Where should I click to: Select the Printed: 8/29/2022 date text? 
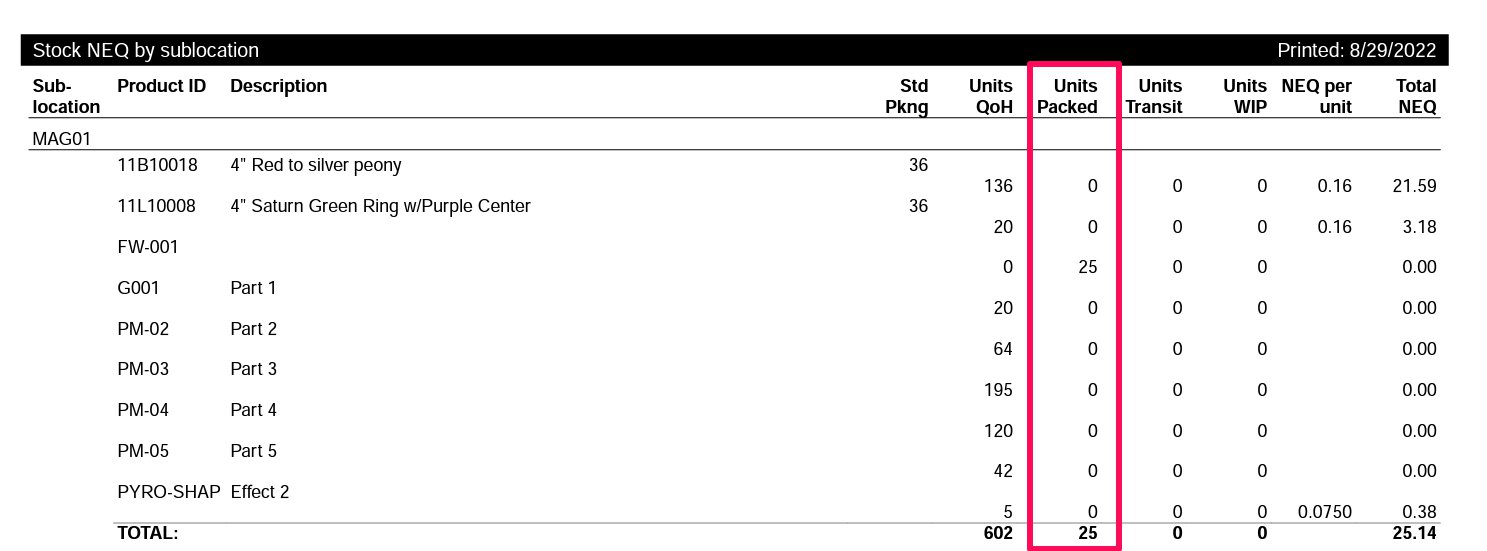coord(1357,51)
